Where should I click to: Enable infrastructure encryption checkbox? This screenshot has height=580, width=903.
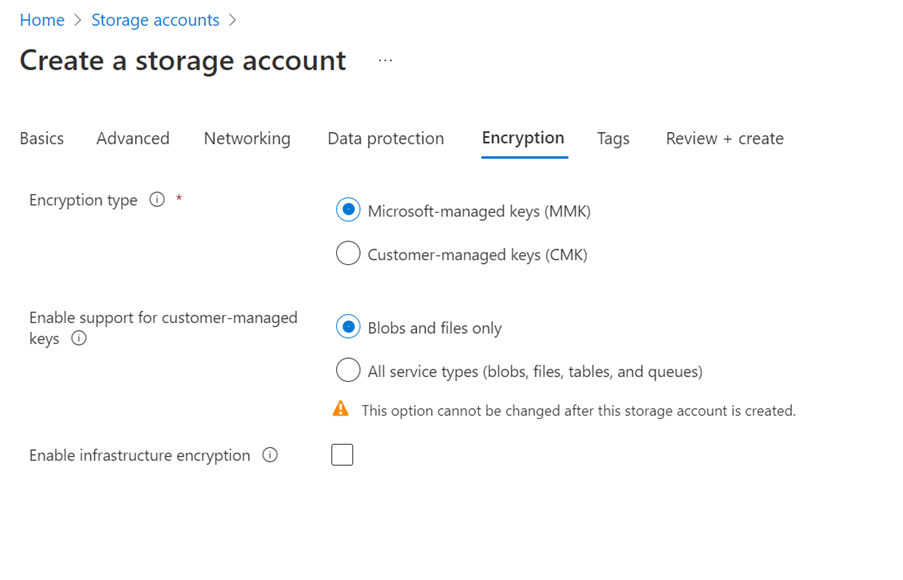tap(342, 454)
